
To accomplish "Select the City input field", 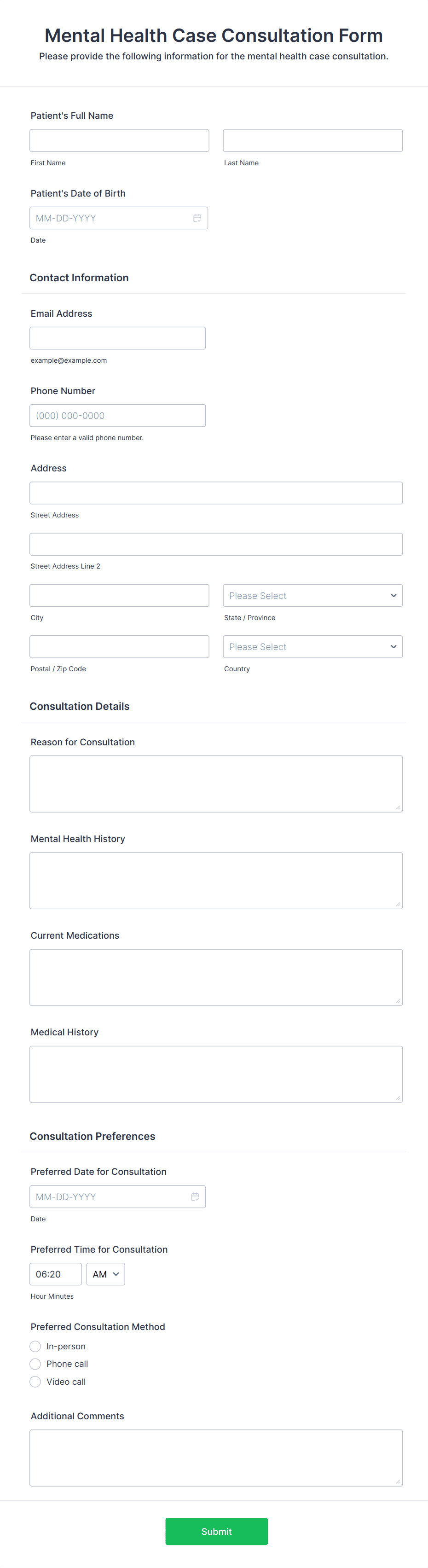I will [x=119, y=595].
